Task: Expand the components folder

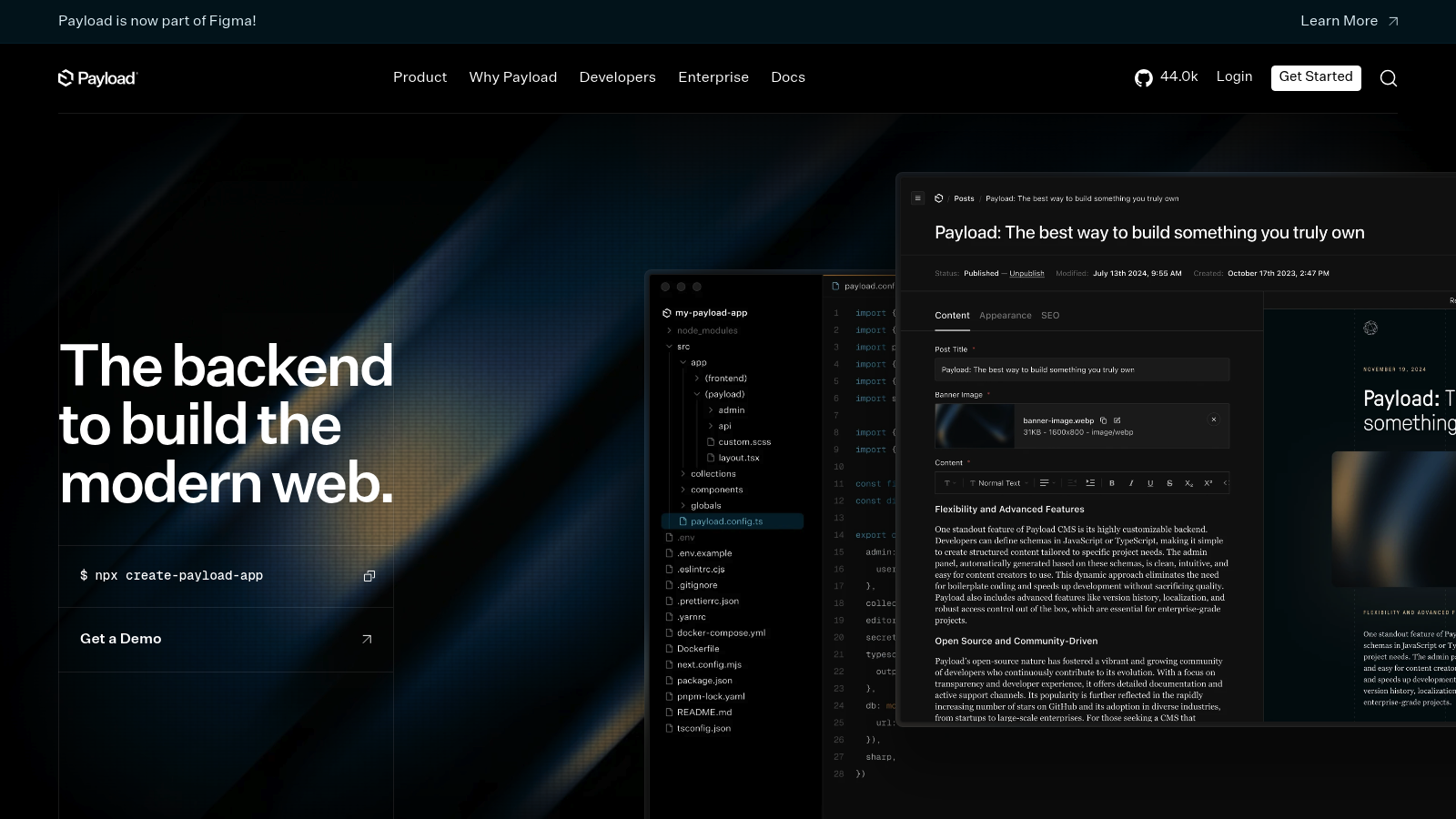Action: point(711,490)
